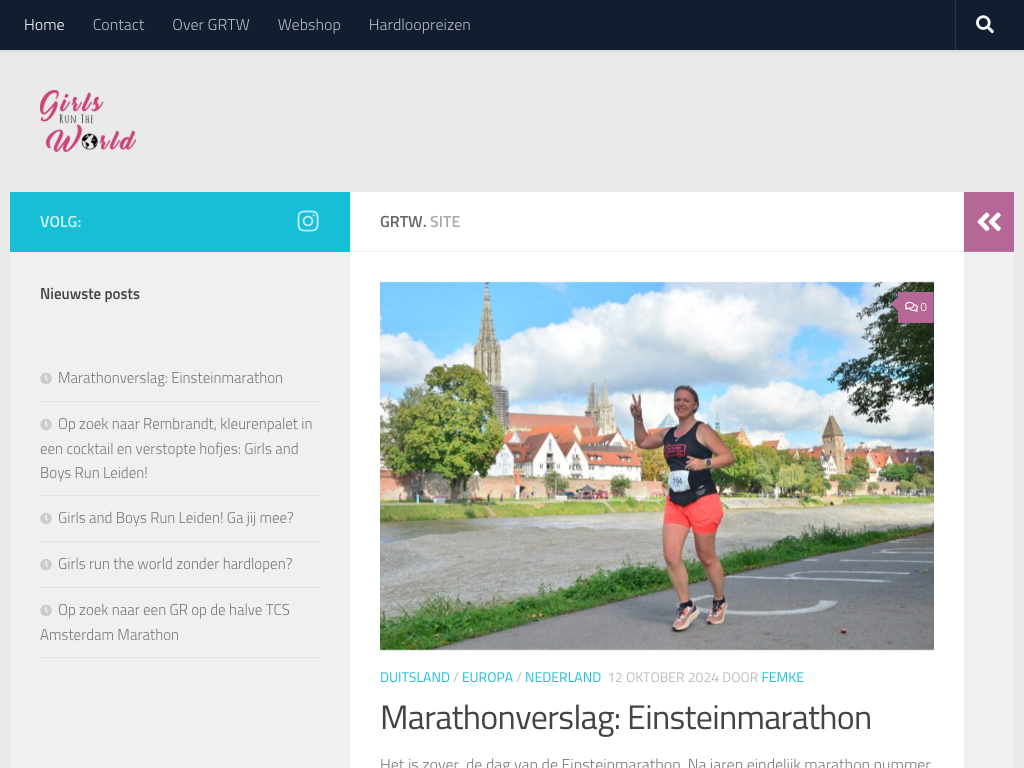This screenshot has height=768, width=1024.
Task: Read 'Girls and Boys Run Leiden! Ga jij mee?'
Action: click(x=175, y=518)
